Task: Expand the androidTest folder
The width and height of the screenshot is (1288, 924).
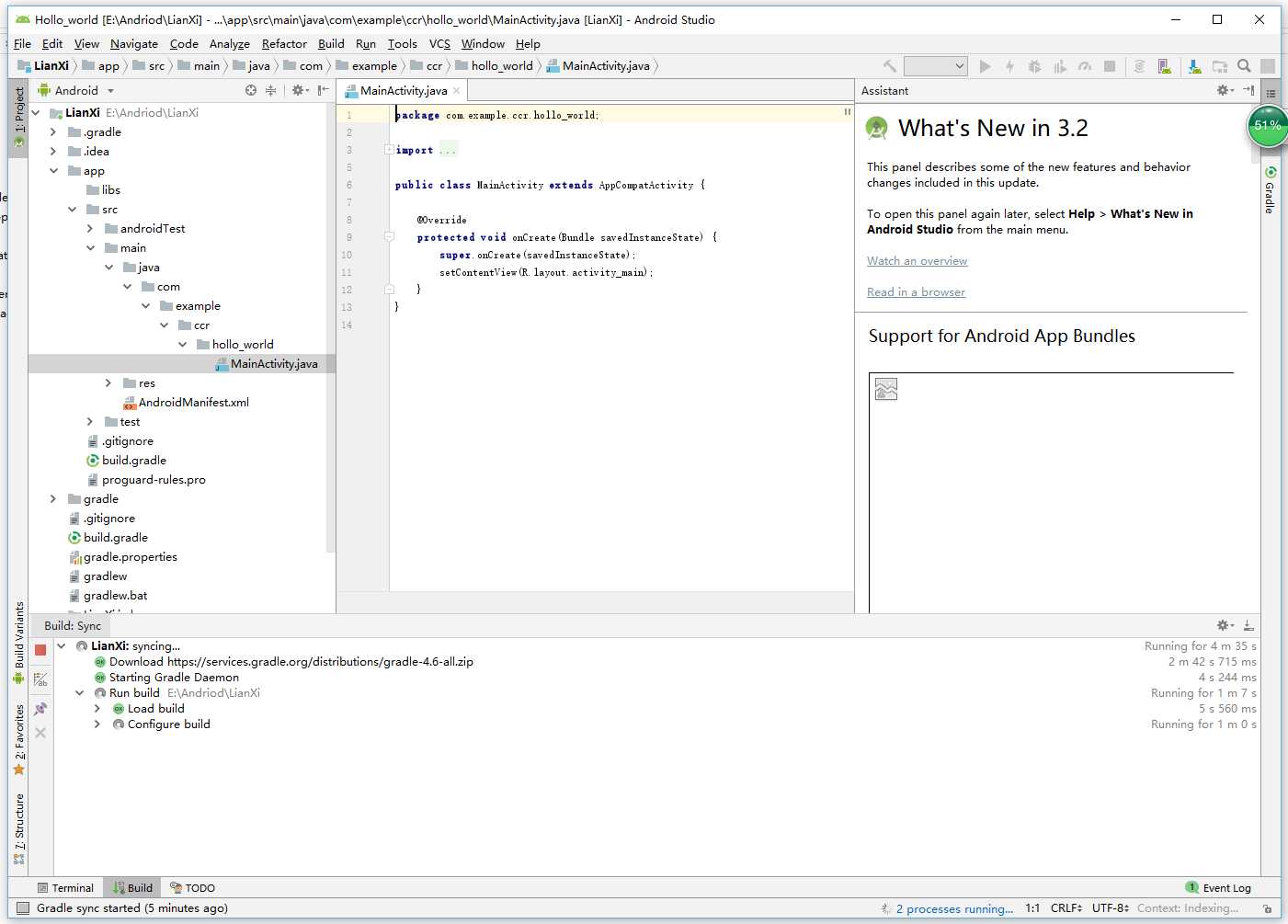Action: 90,229
